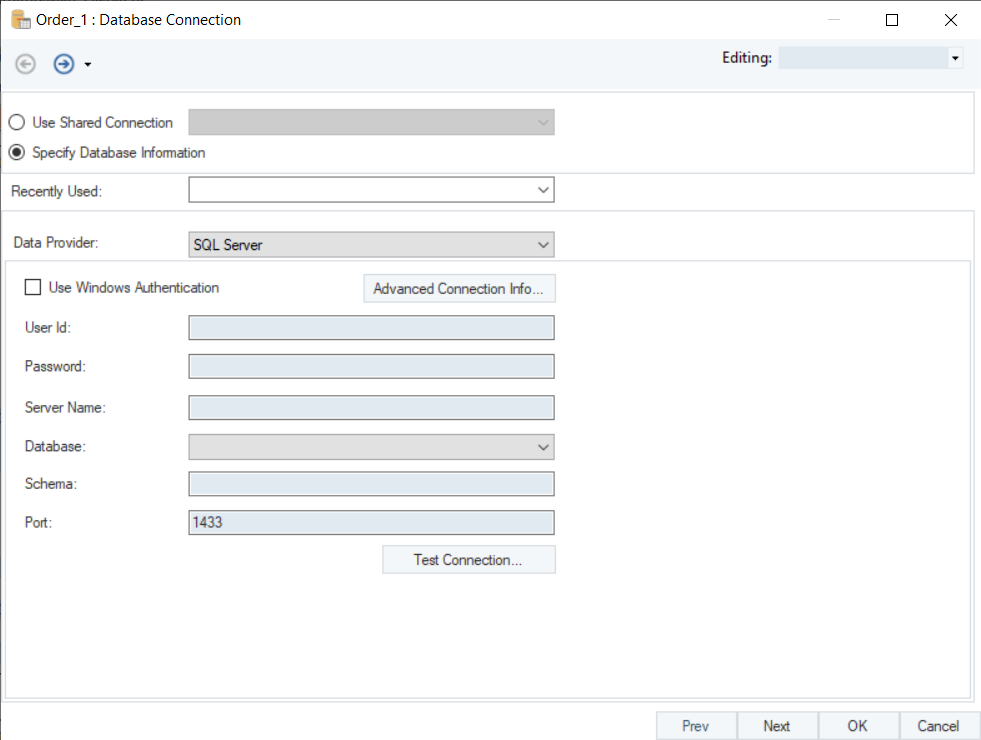Expand the Data Provider combo box
981x740 pixels.
[x=543, y=244]
